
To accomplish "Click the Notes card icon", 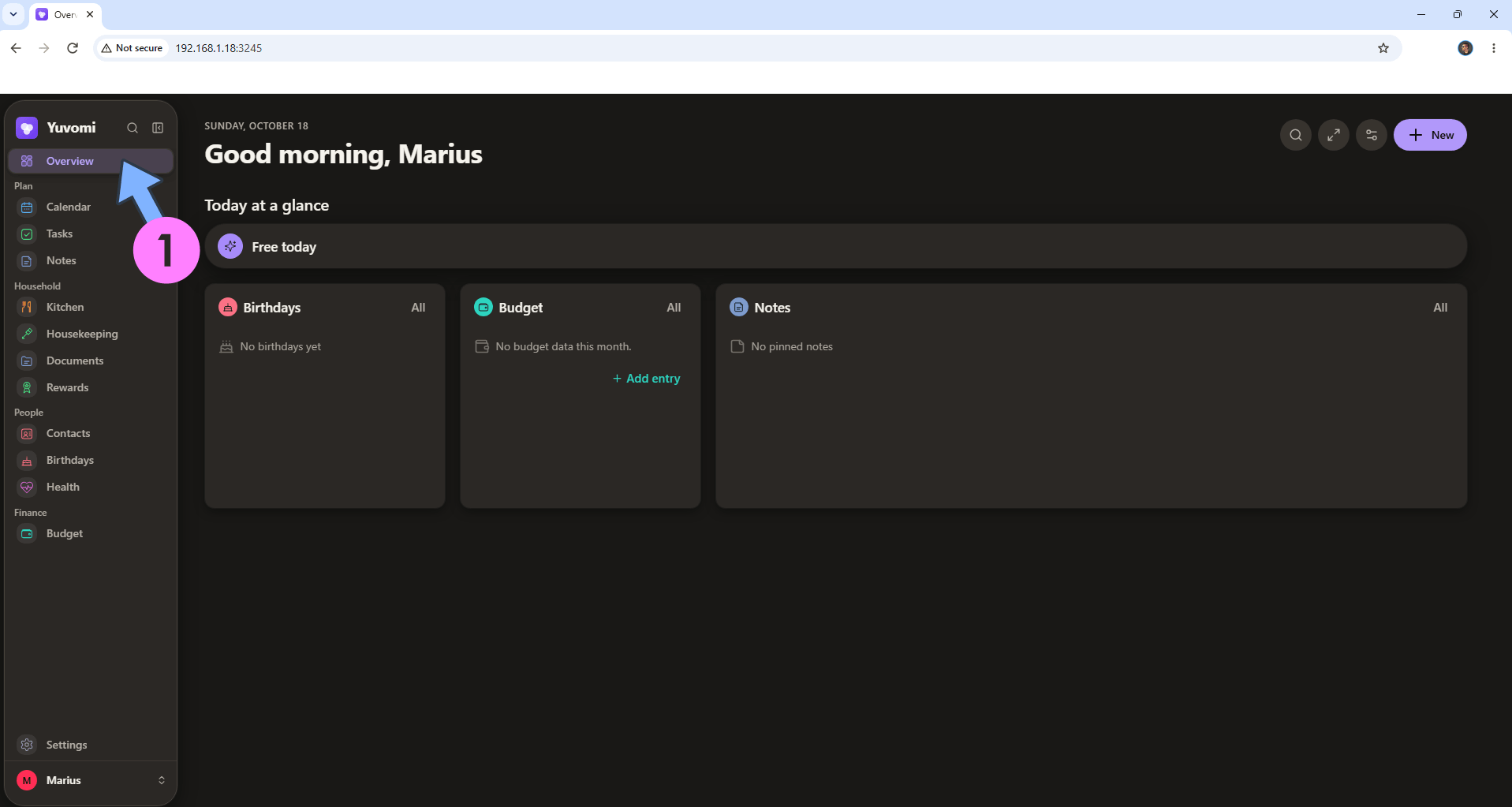I will coord(739,308).
